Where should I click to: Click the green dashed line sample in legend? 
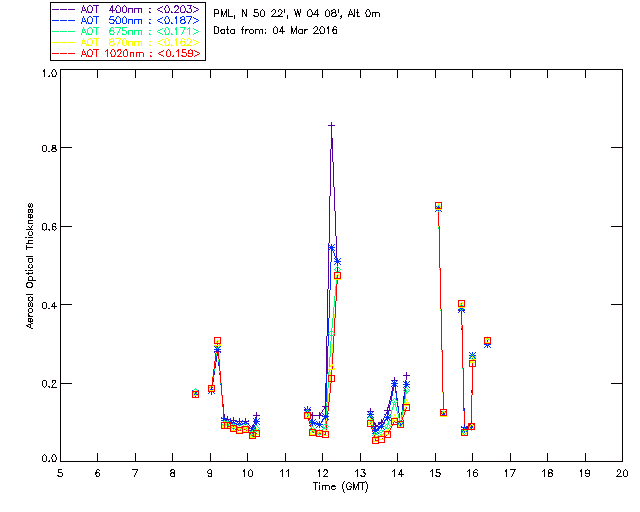(x=64, y=31)
